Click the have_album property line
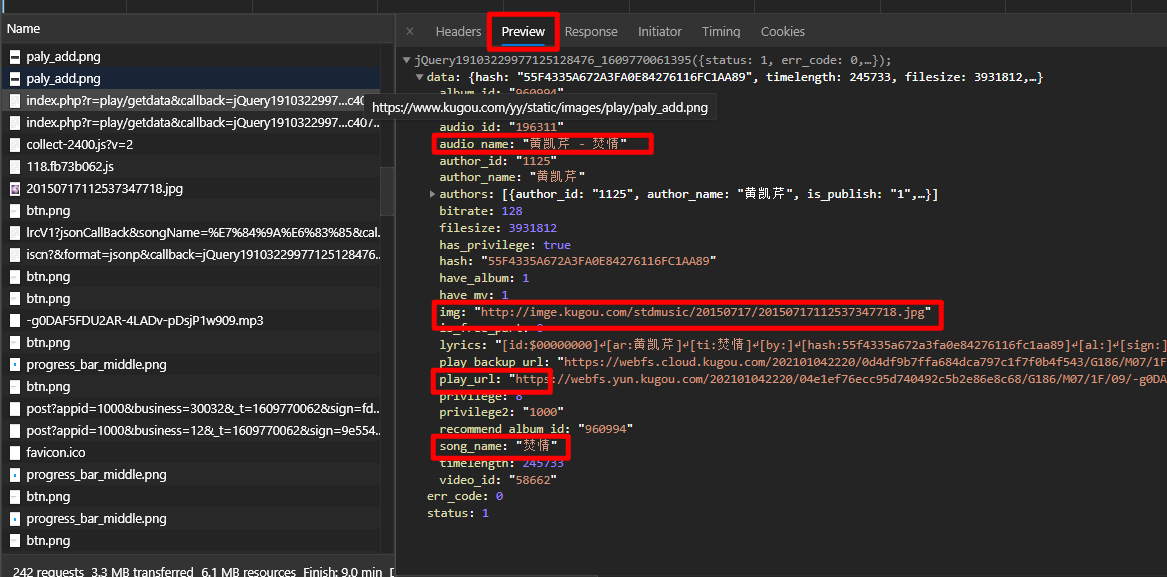Image resolution: width=1167 pixels, height=577 pixels. click(x=484, y=278)
